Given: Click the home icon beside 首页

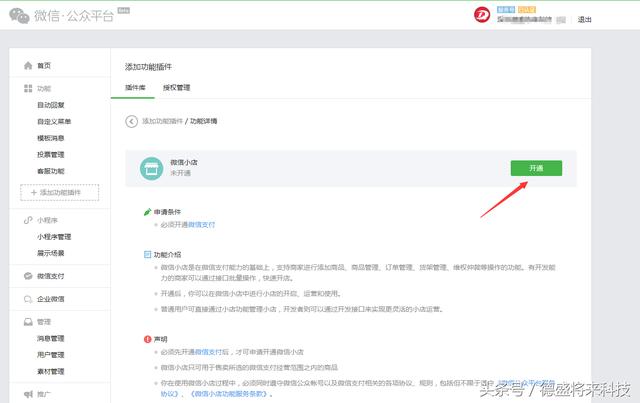Looking at the screenshot, I should tap(27, 65).
